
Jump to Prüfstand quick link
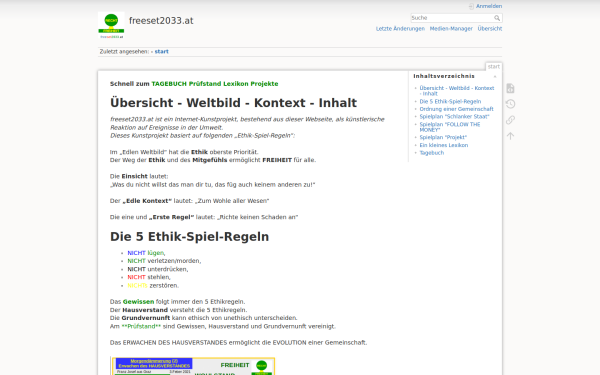pos(205,84)
